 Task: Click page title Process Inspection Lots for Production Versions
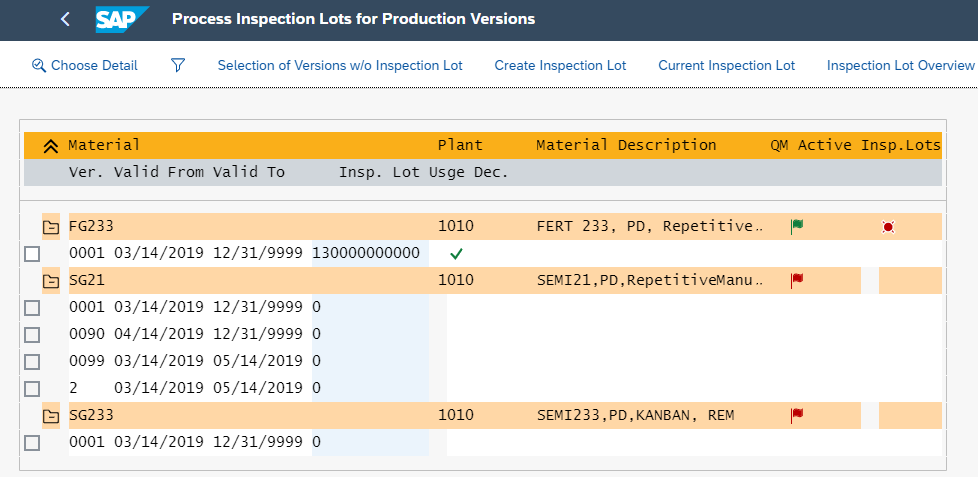pos(354,19)
